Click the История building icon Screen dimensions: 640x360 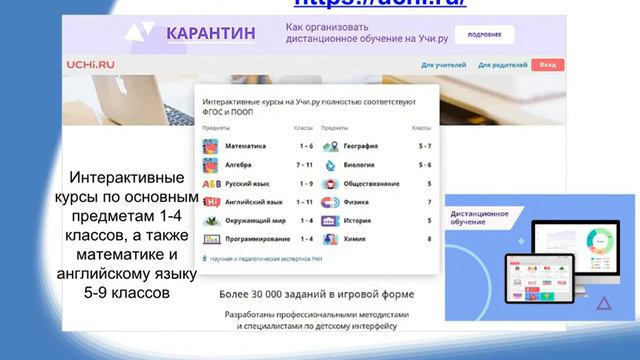[330, 221]
